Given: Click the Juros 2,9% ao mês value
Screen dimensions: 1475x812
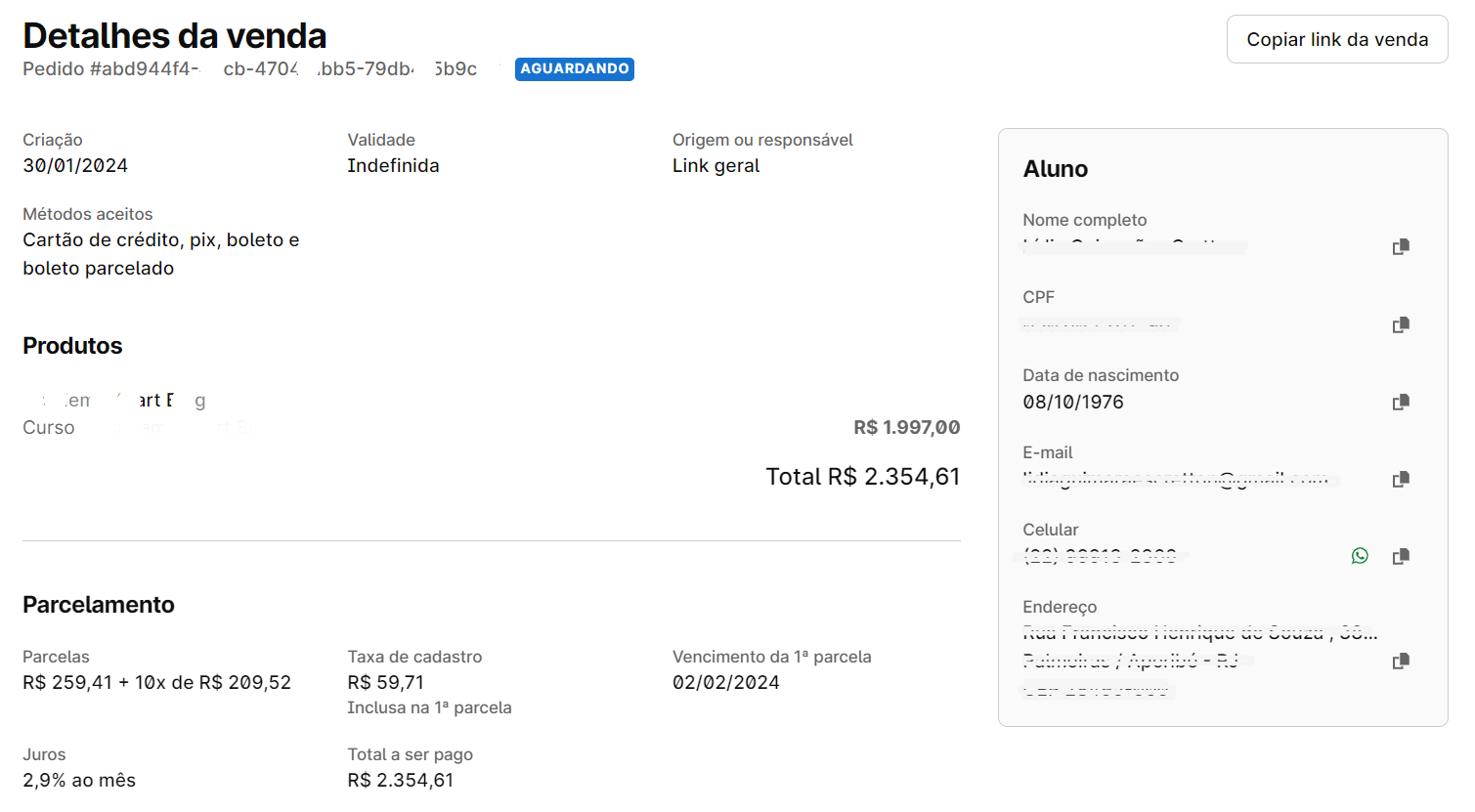Looking at the screenshot, I should coord(79,781).
